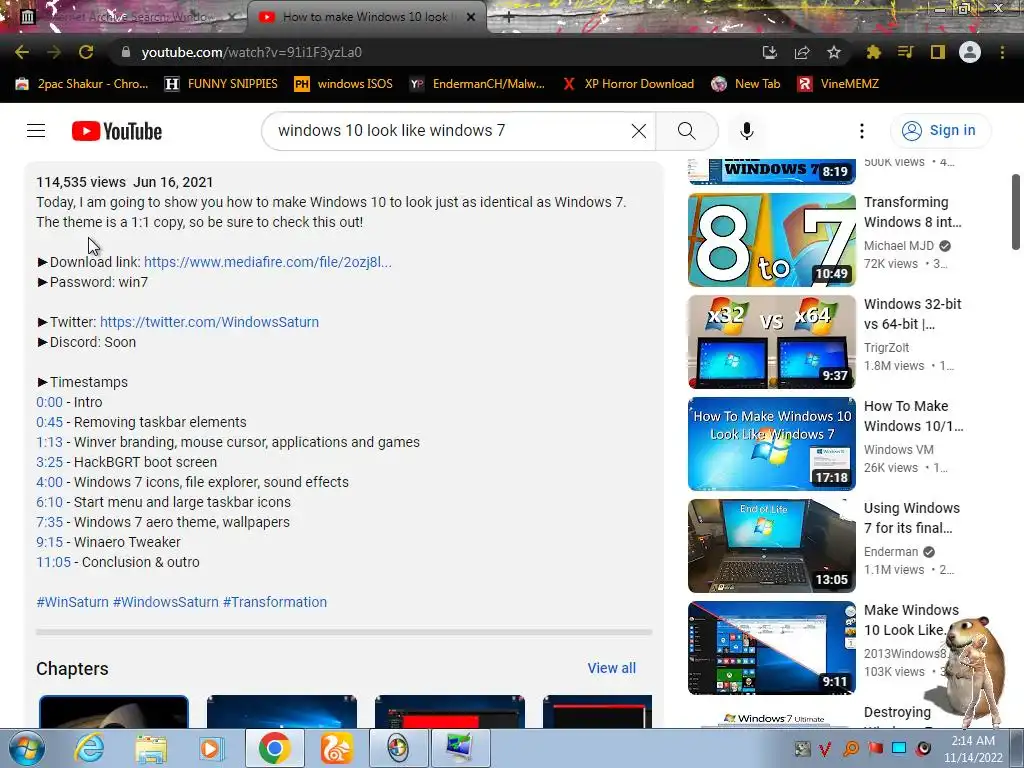Jump to timestamp 9:15 Winaero Tweaker
The height and width of the screenshot is (768, 1024).
50,543
